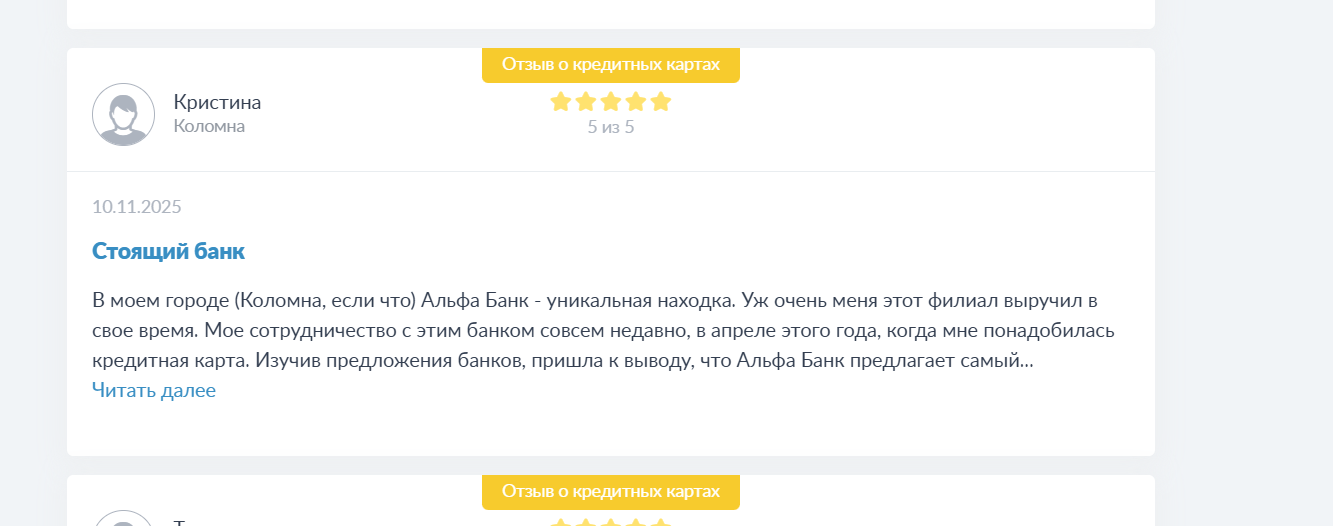Image resolution: width=1333 pixels, height=526 pixels.
Task: Open the 'Стоящий банк' review title
Action: pyautogui.click(x=168, y=251)
